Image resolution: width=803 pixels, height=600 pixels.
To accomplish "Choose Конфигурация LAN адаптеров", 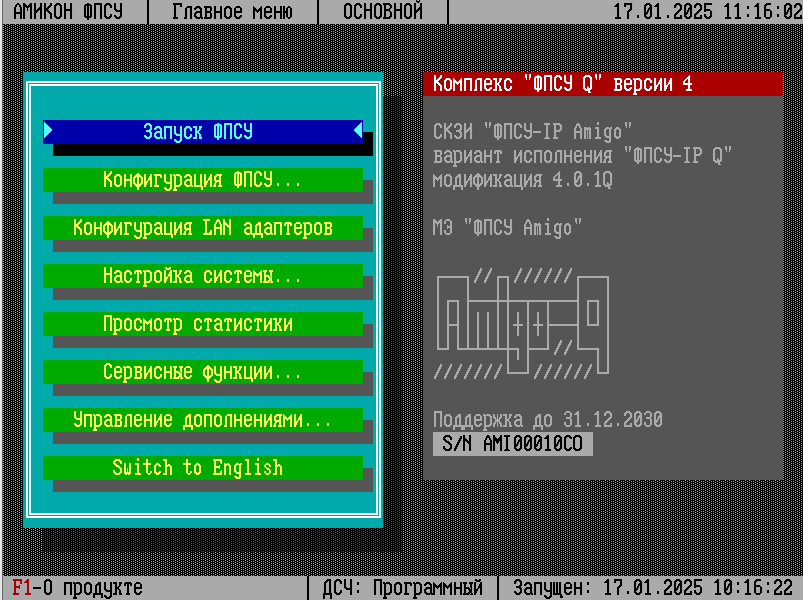I will pos(203,228).
